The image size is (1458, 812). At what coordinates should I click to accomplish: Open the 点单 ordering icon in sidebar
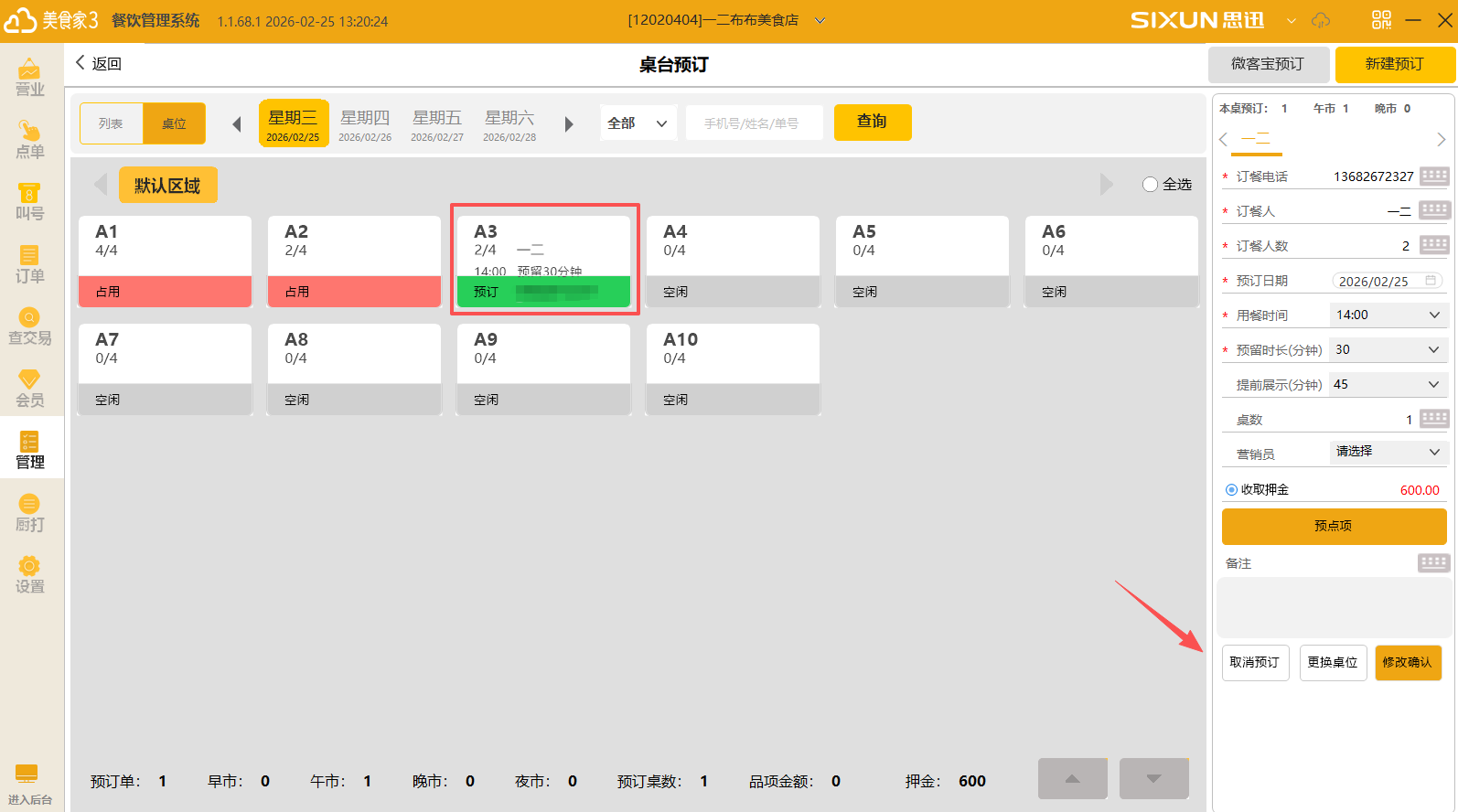click(x=29, y=132)
